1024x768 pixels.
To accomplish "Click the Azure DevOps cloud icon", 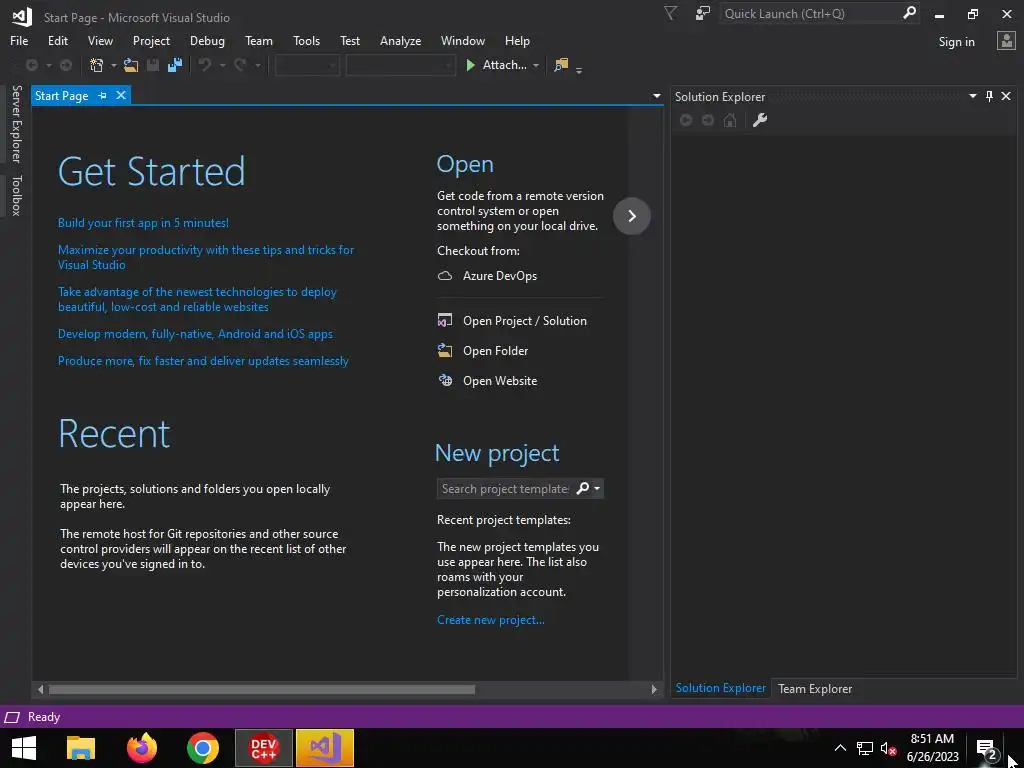I will (x=445, y=276).
